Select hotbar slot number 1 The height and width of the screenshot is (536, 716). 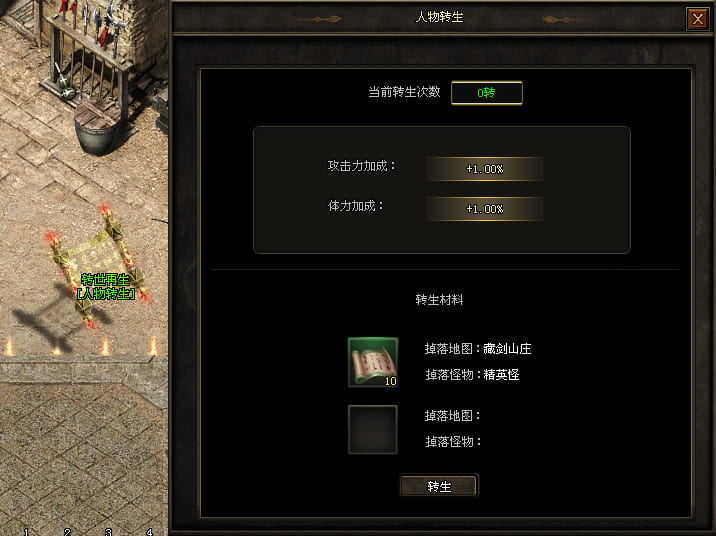coord(26,532)
